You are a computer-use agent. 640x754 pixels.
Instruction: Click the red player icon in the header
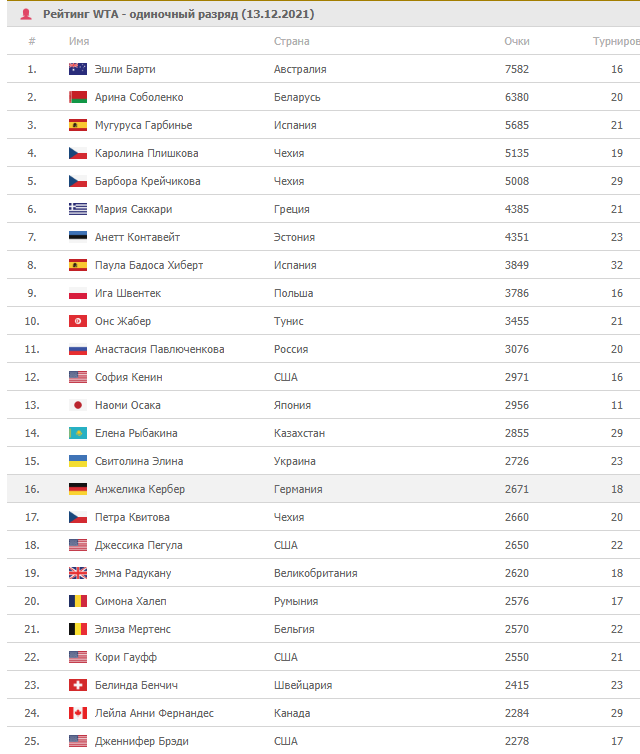(26, 14)
